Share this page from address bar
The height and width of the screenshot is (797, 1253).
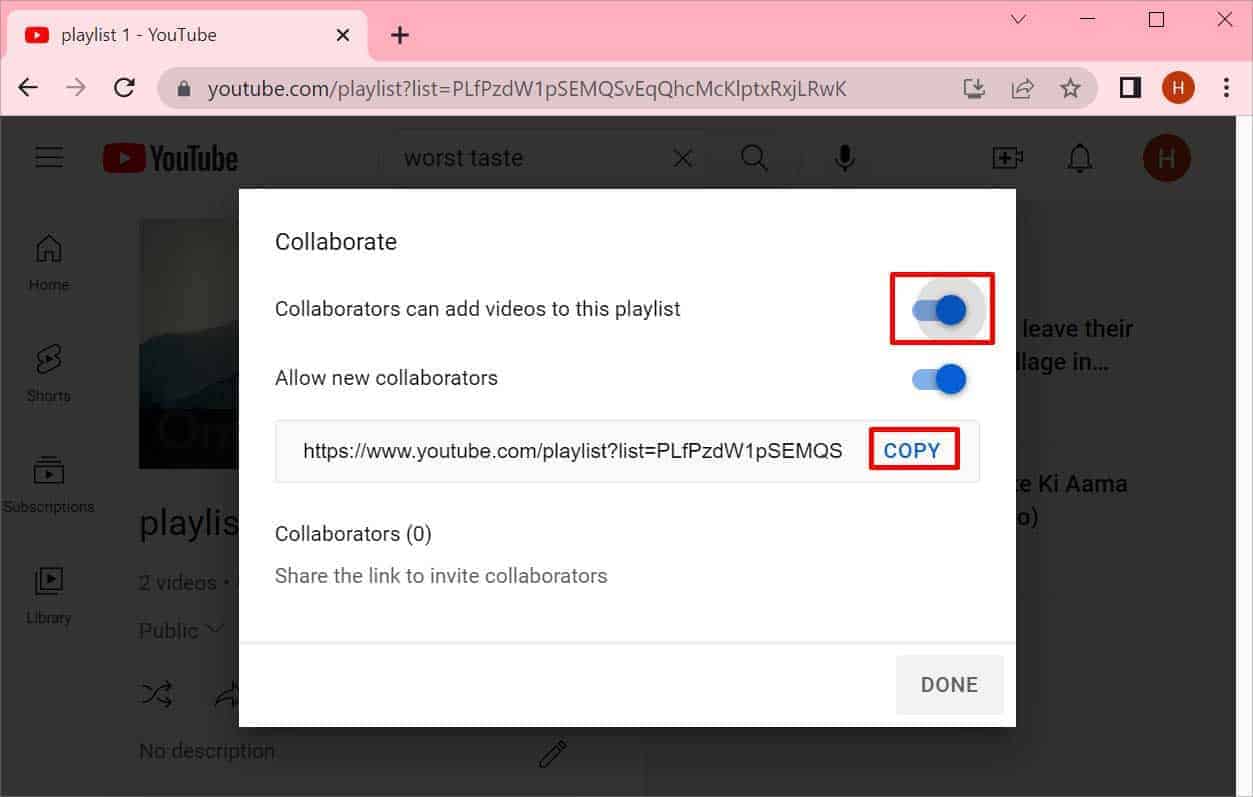tap(1022, 89)
